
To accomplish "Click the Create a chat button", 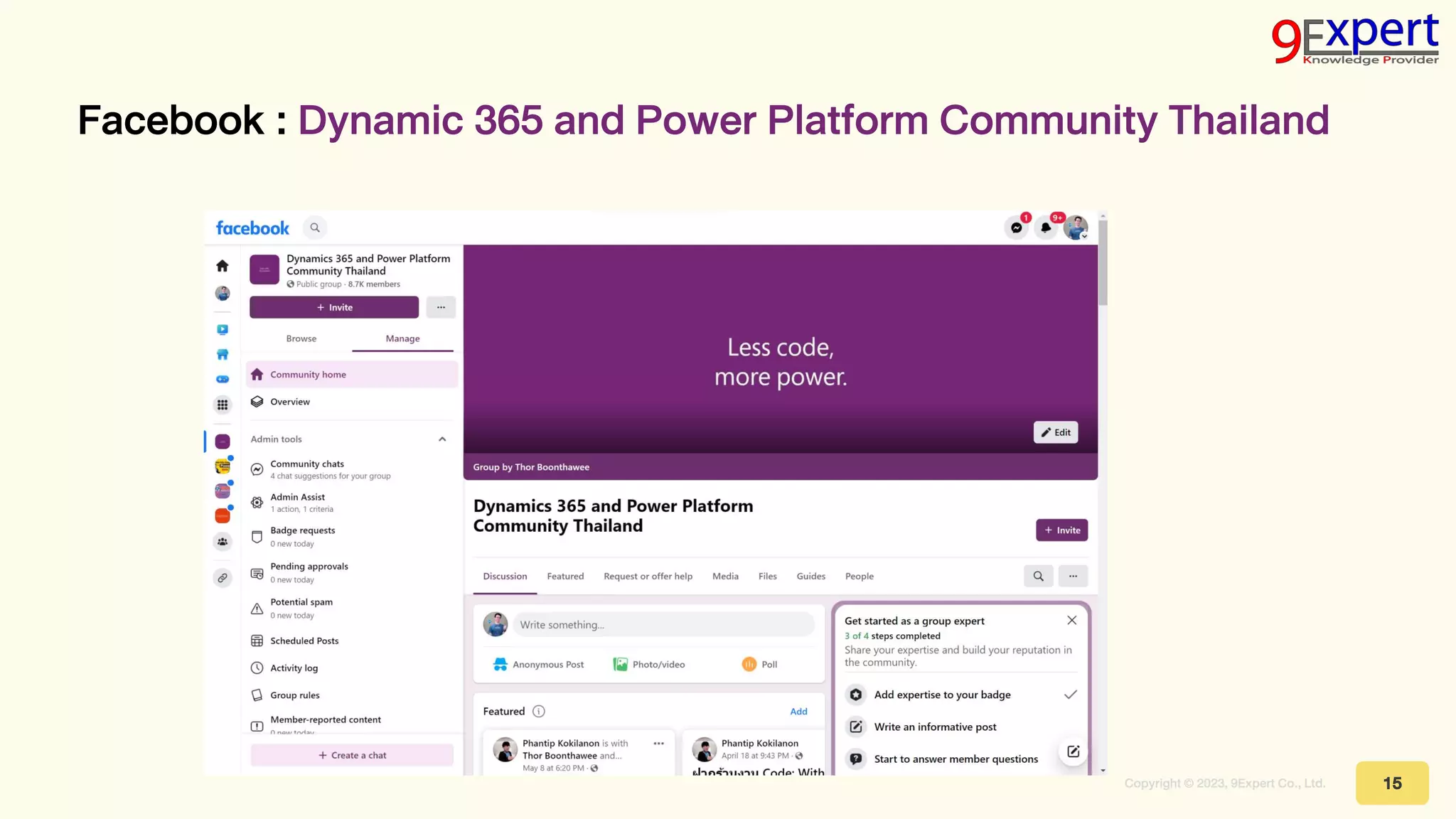I will click(x=352, y=756).
